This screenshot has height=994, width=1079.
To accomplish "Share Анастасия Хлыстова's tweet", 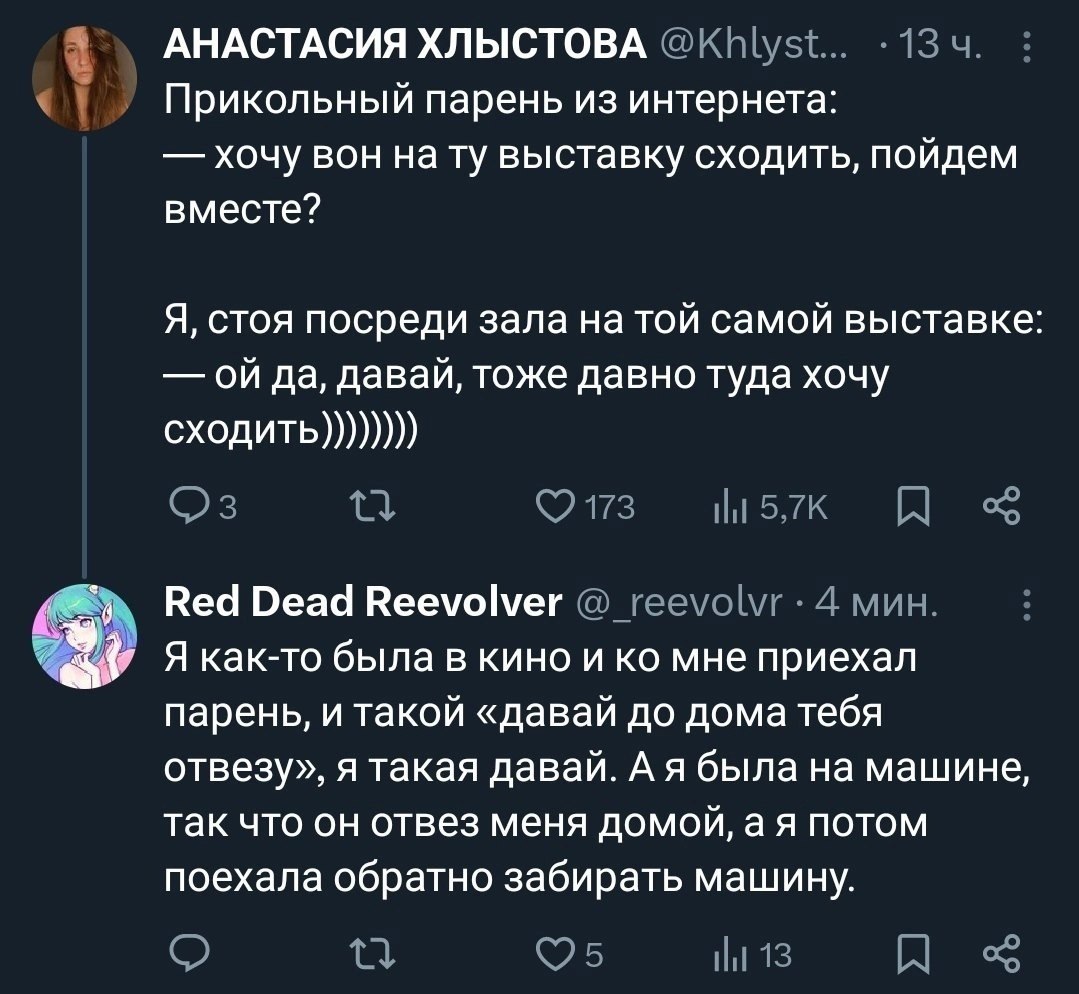I will (x=1001, y=508).
